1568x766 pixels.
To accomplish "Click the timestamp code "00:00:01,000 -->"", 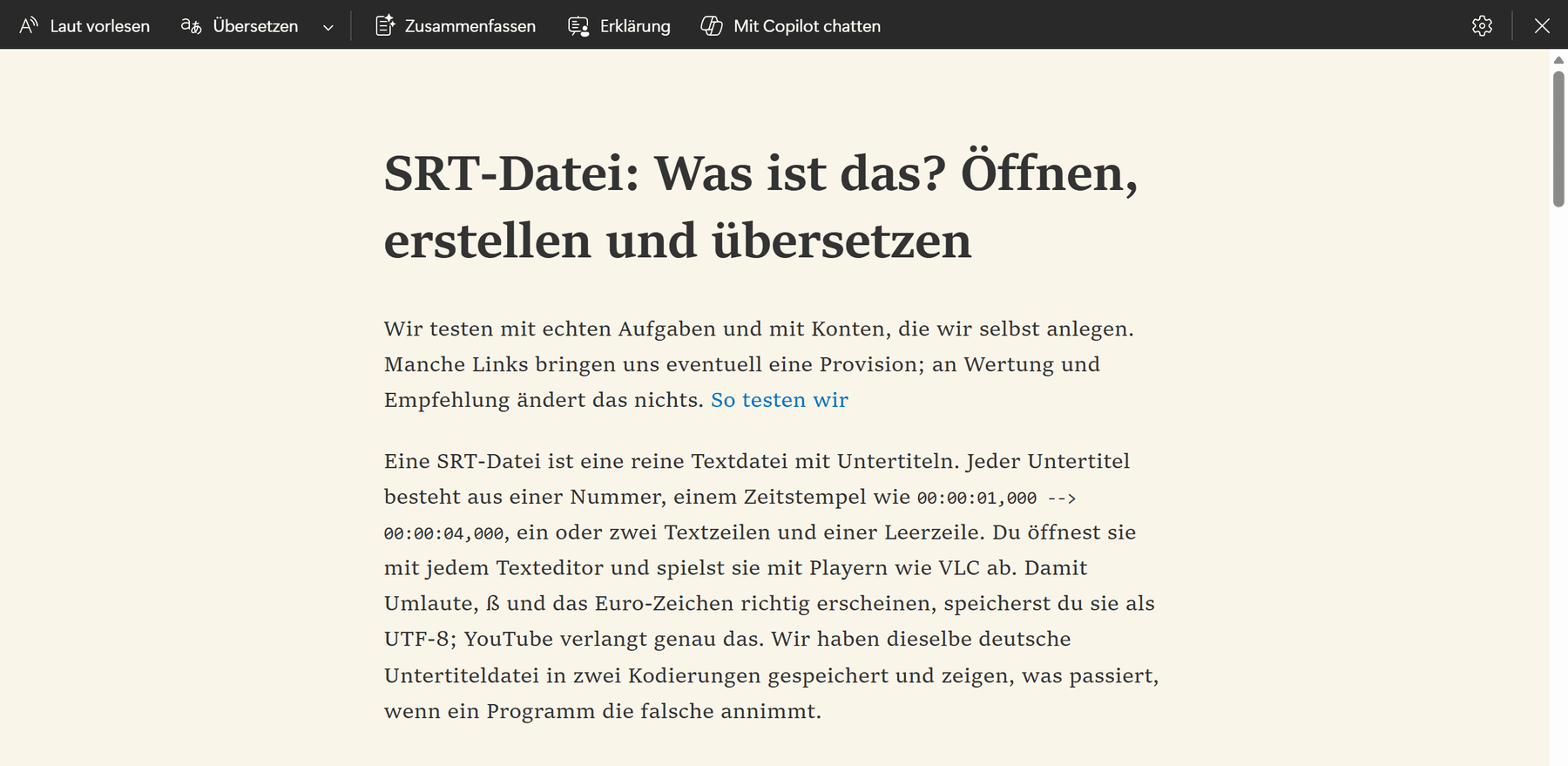I will pyautogui.click(x=997, y=498).
